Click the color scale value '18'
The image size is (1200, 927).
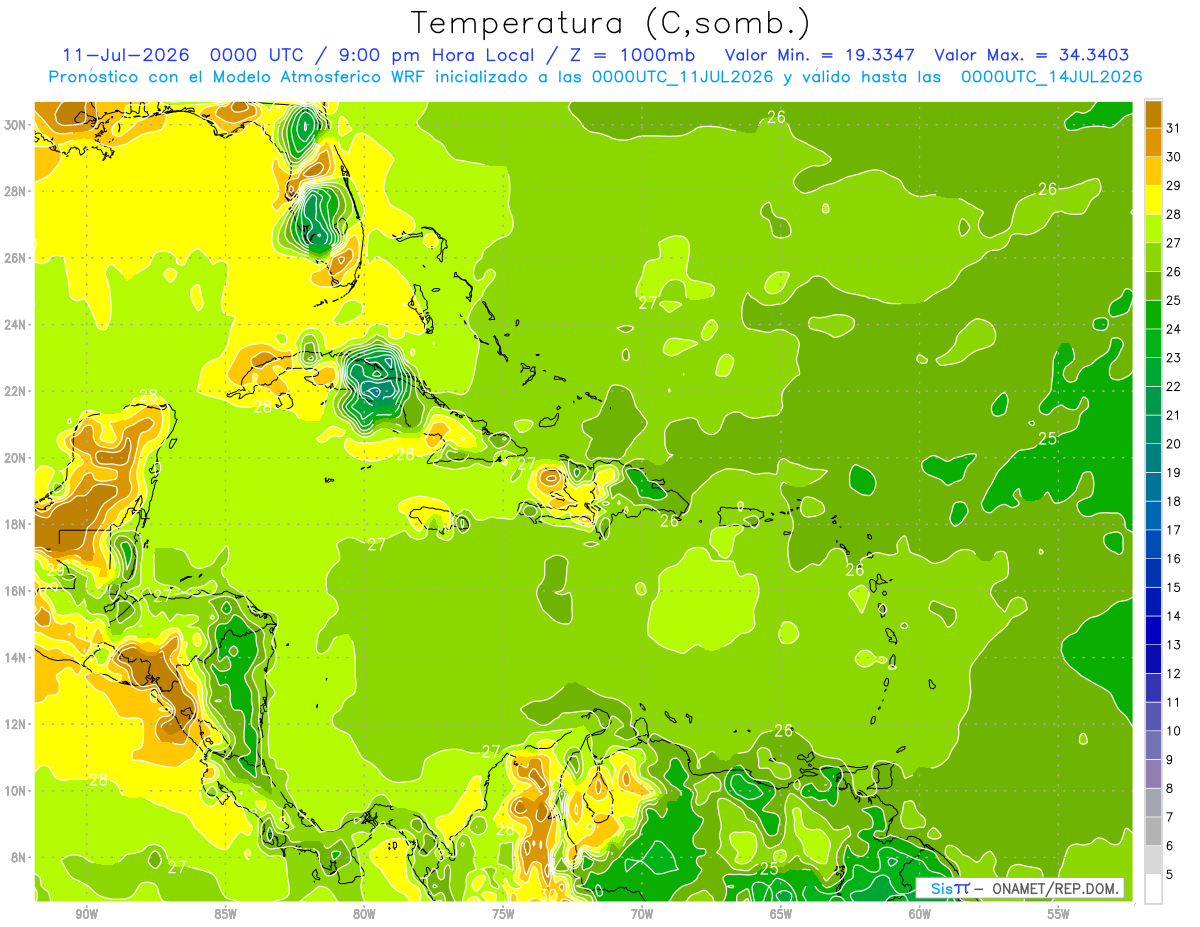coord(1173,501)
